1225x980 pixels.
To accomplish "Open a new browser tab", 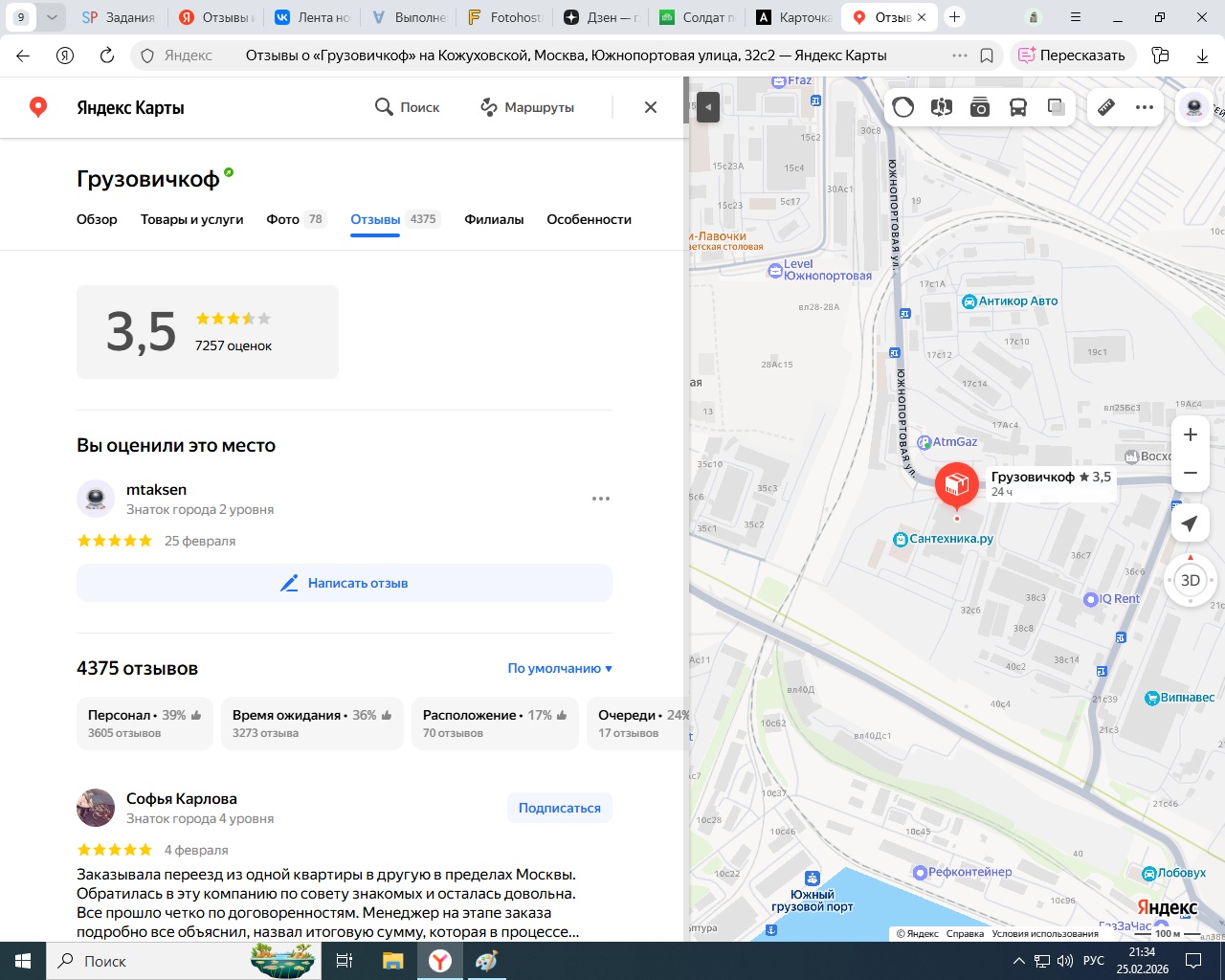I will pyautogui.click(x=954, y=17).
